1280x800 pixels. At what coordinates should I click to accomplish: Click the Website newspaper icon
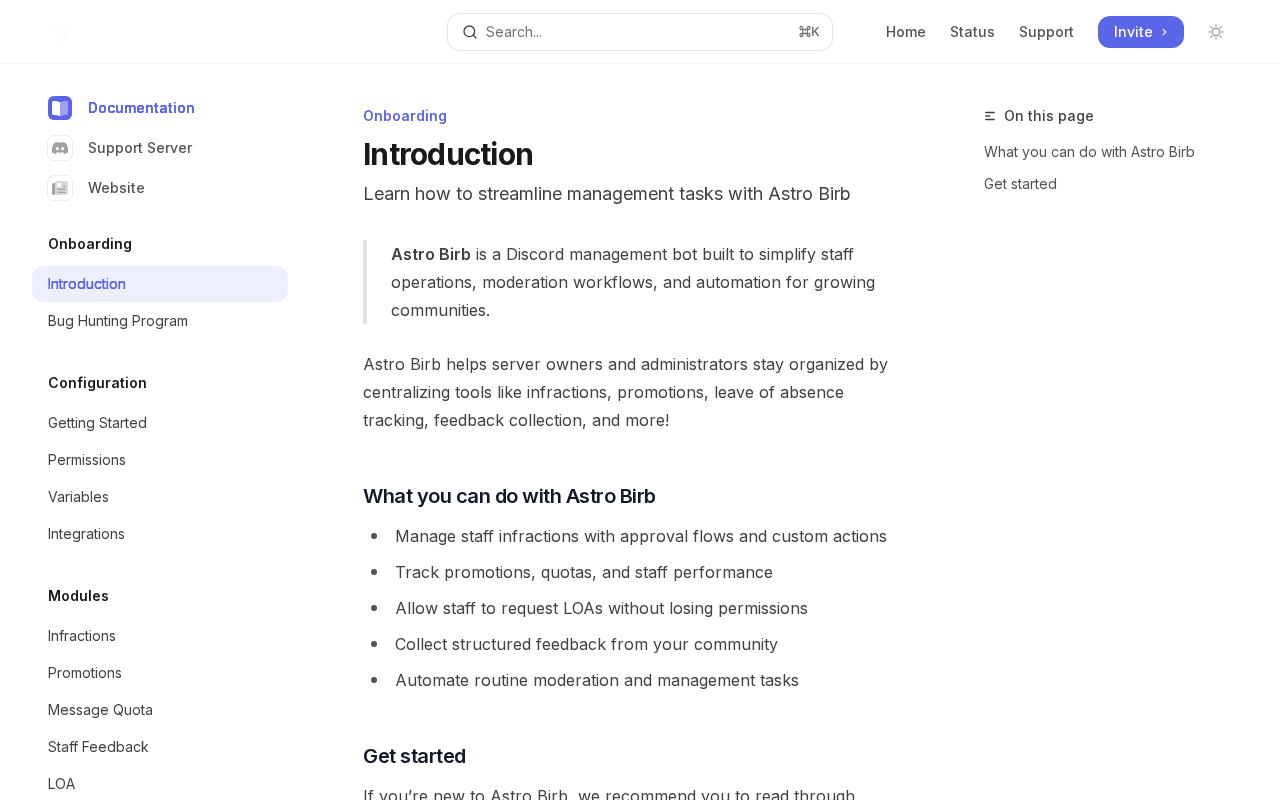click(x=60, y=188)
